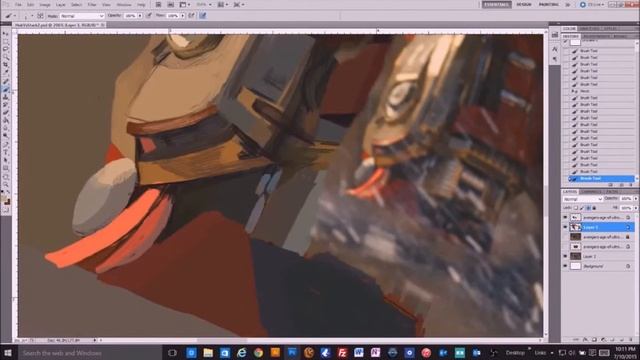Open brush Flow slider arrow
The width and height of the screenshot is (640, 360).
click(182, 16)
